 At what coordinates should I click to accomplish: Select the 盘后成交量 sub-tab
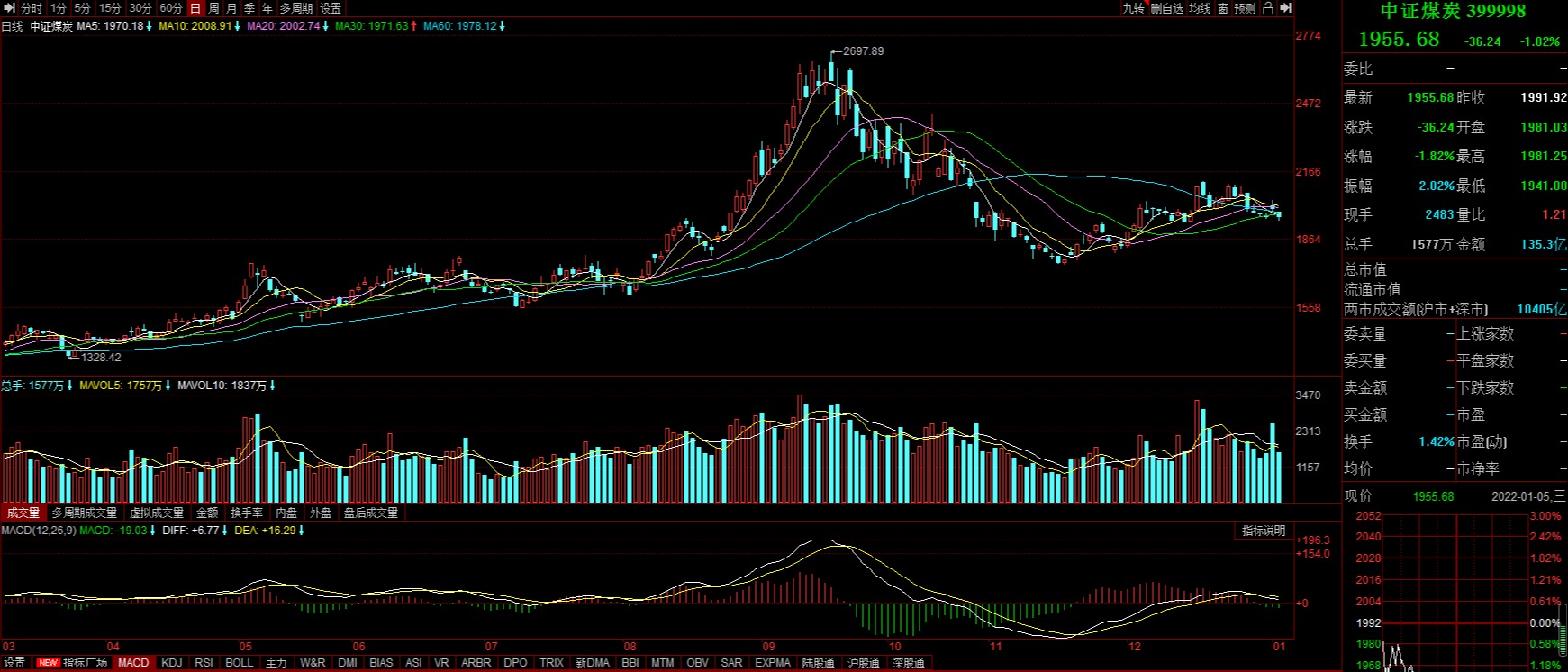pos(371,513)
